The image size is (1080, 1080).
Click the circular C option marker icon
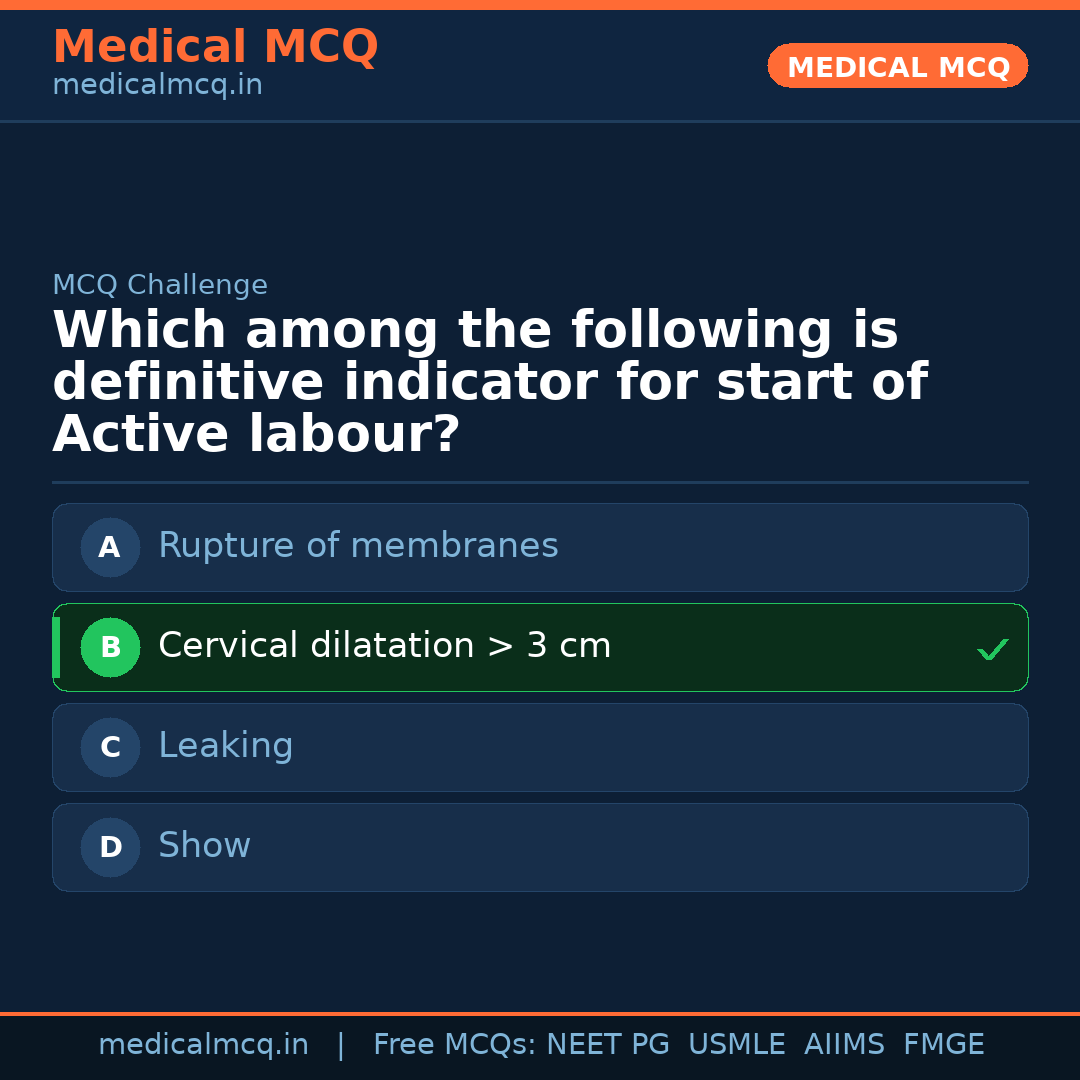click(x=110, y=747)
